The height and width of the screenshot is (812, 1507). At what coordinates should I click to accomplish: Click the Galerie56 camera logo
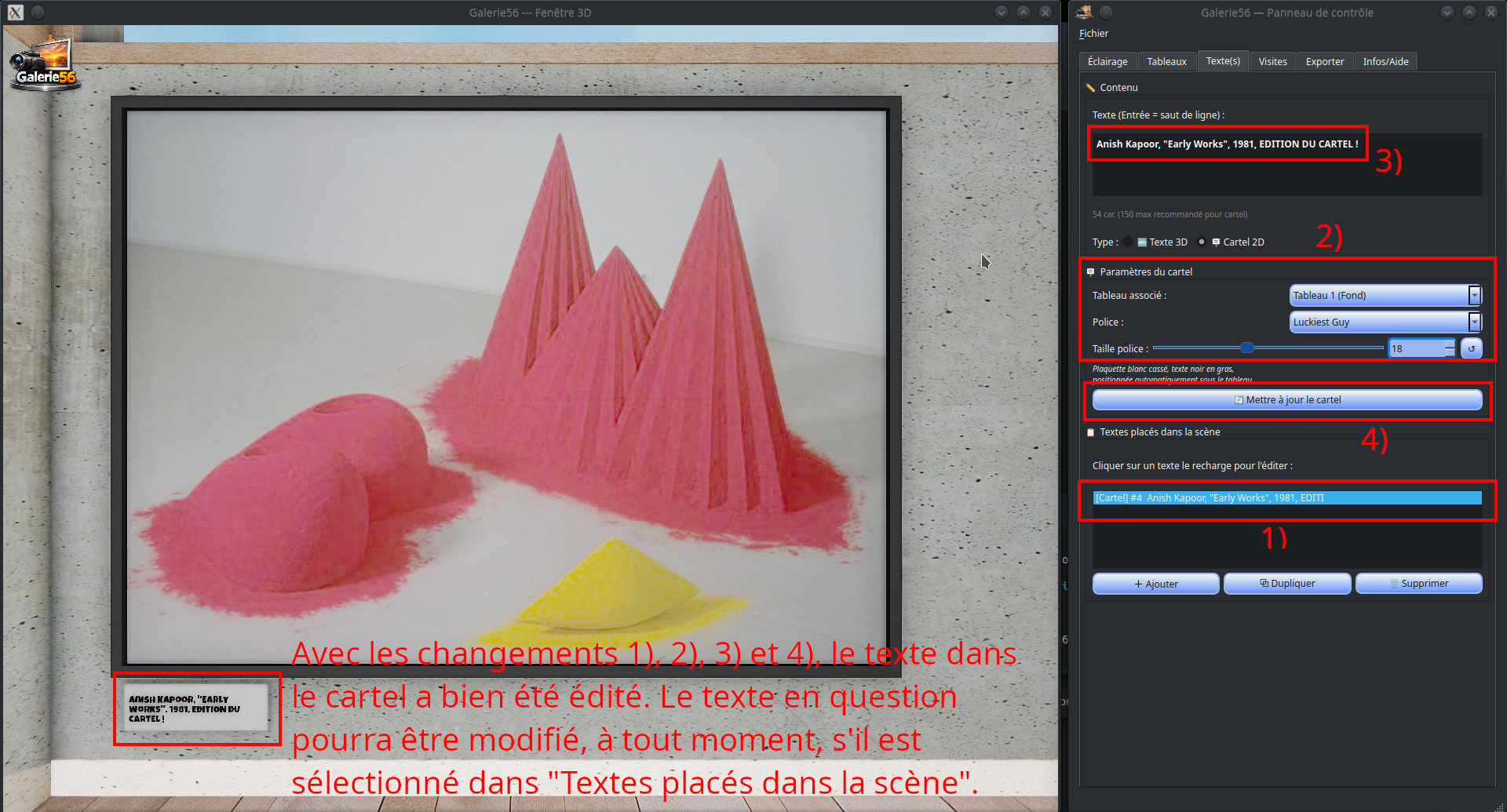click(45, 64)
